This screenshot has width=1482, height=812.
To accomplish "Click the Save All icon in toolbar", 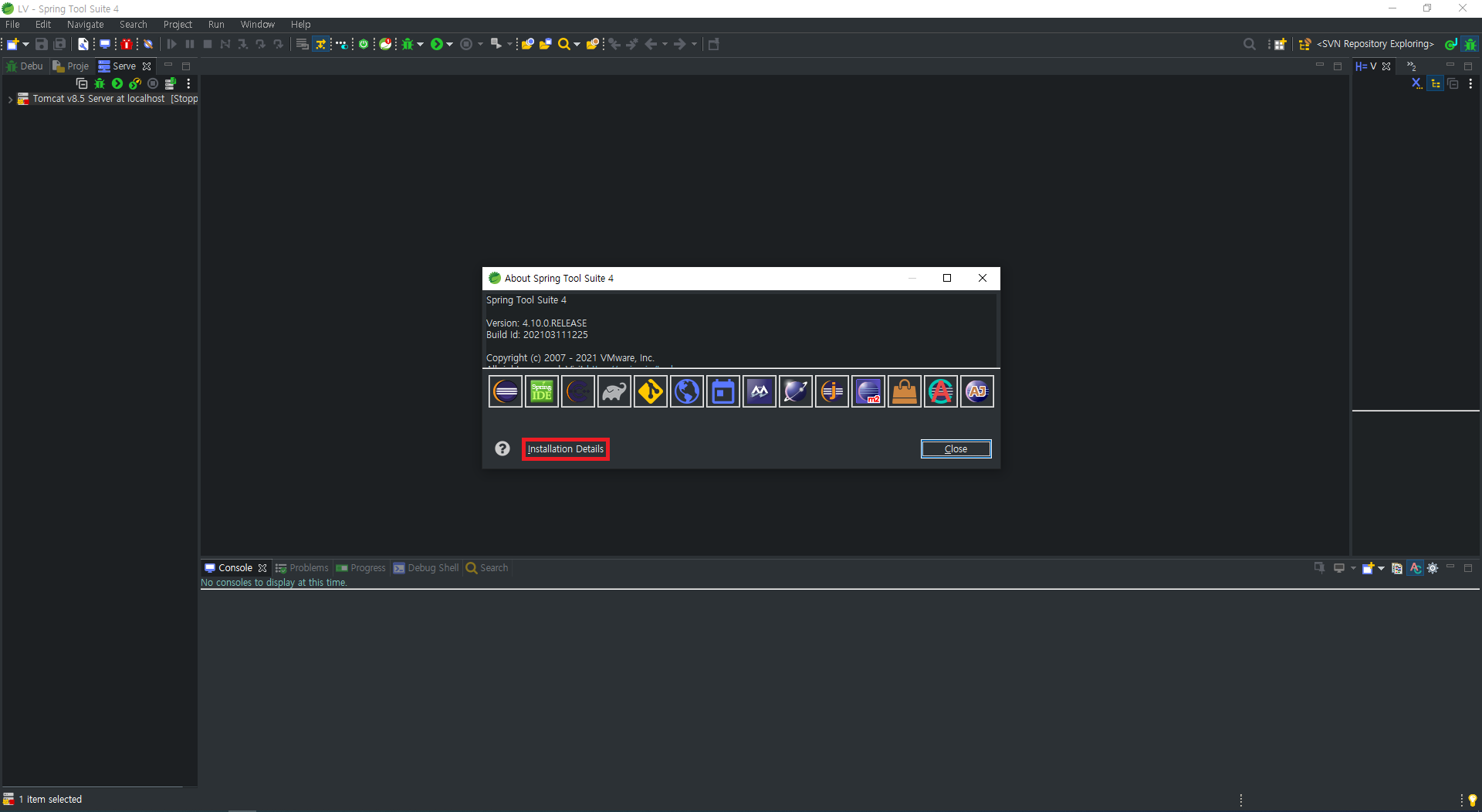I will 59,44.
